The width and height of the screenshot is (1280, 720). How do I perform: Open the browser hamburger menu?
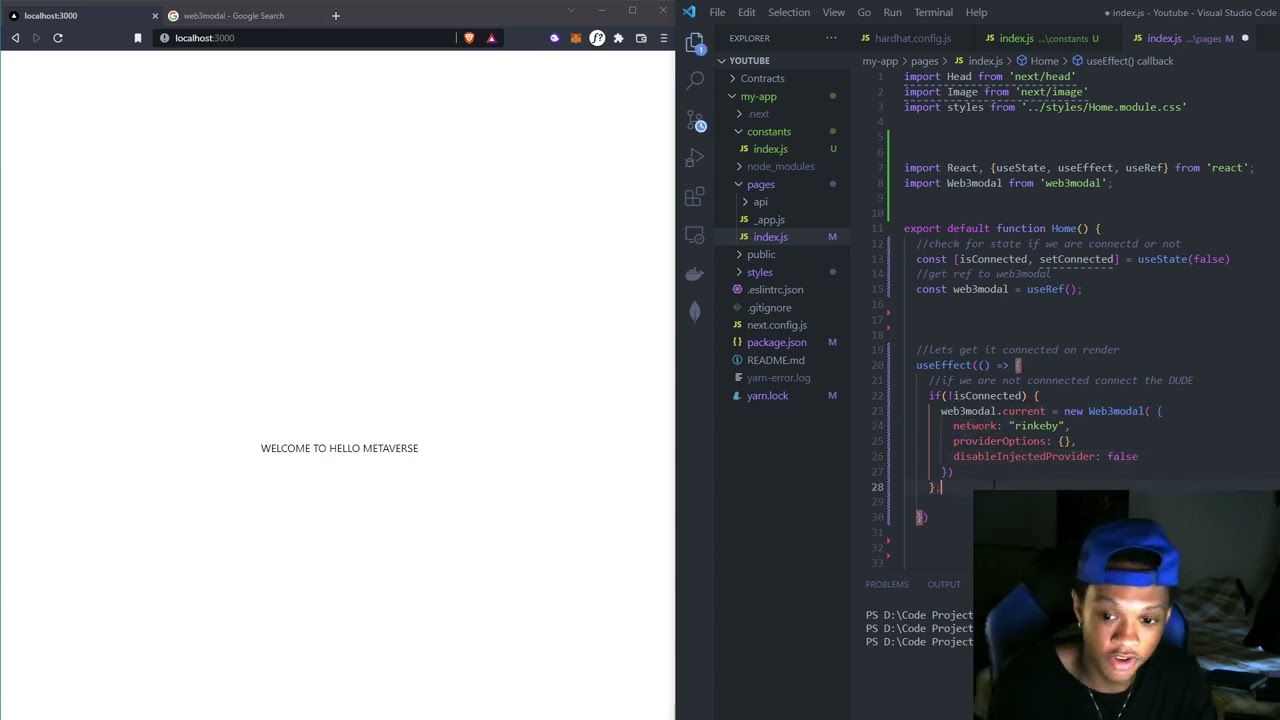[663, 38]
